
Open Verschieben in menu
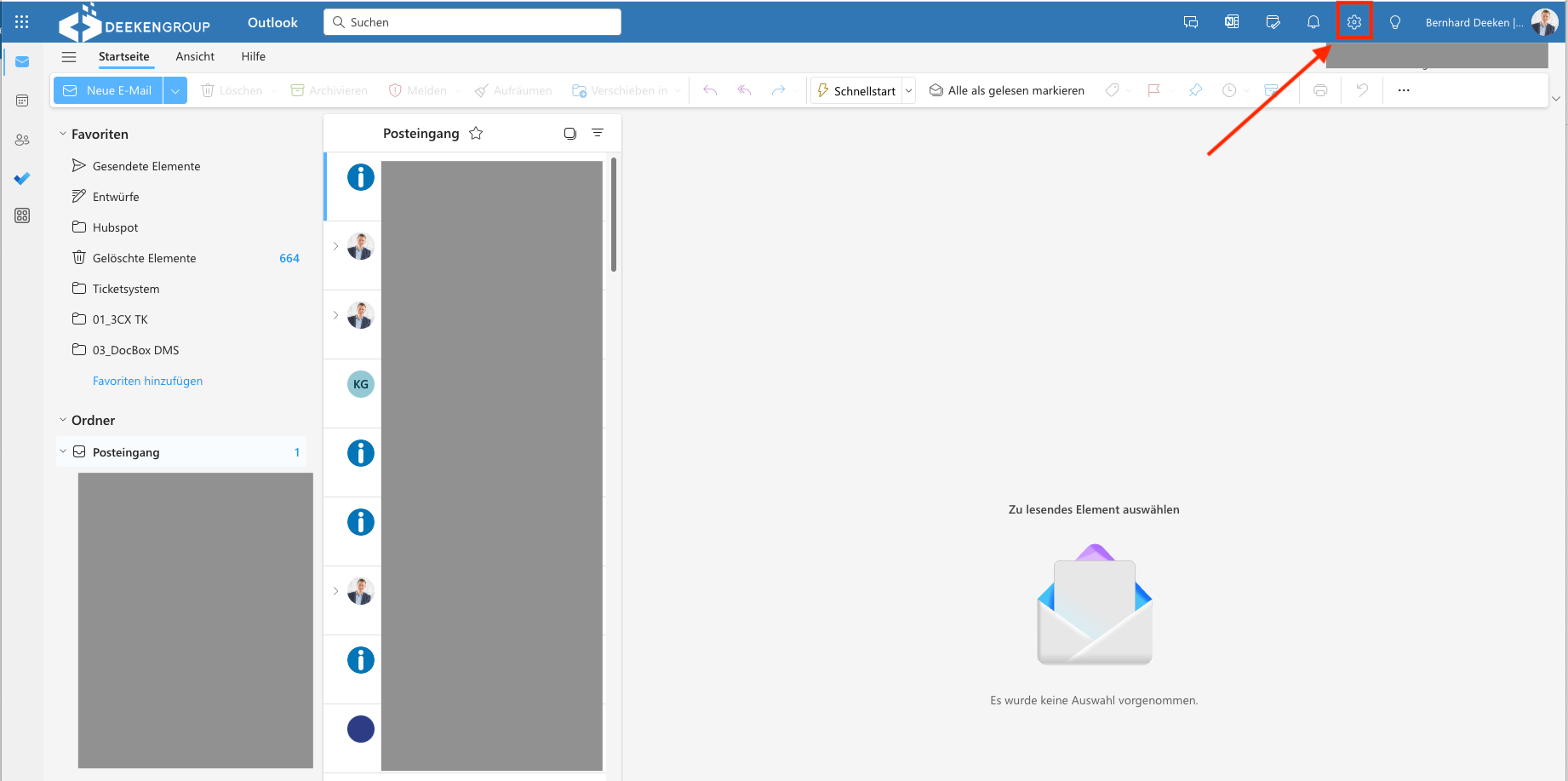click(x=626, y=90)
